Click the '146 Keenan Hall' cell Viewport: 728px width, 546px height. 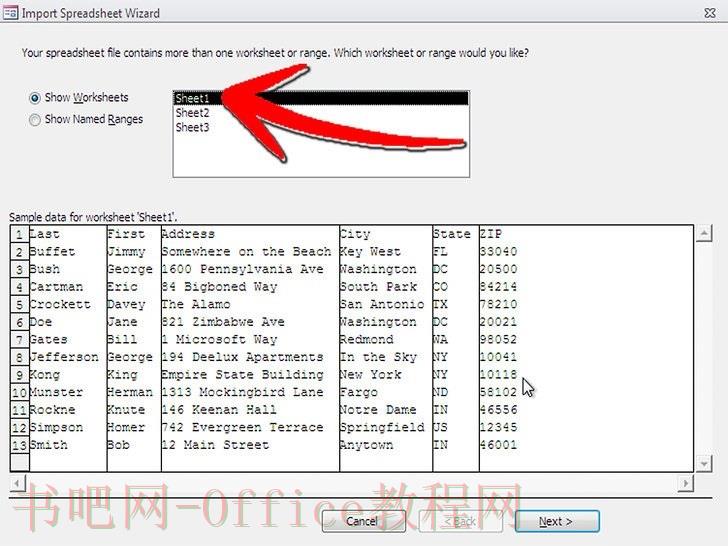click(250, 410)
